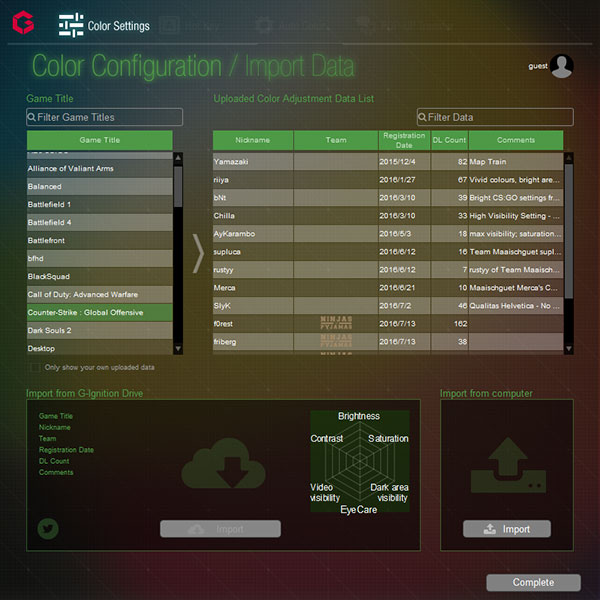600x600 pixels.
Task: Click the grayed Import button in G-Ignition Drive
Action: [220, 529]
